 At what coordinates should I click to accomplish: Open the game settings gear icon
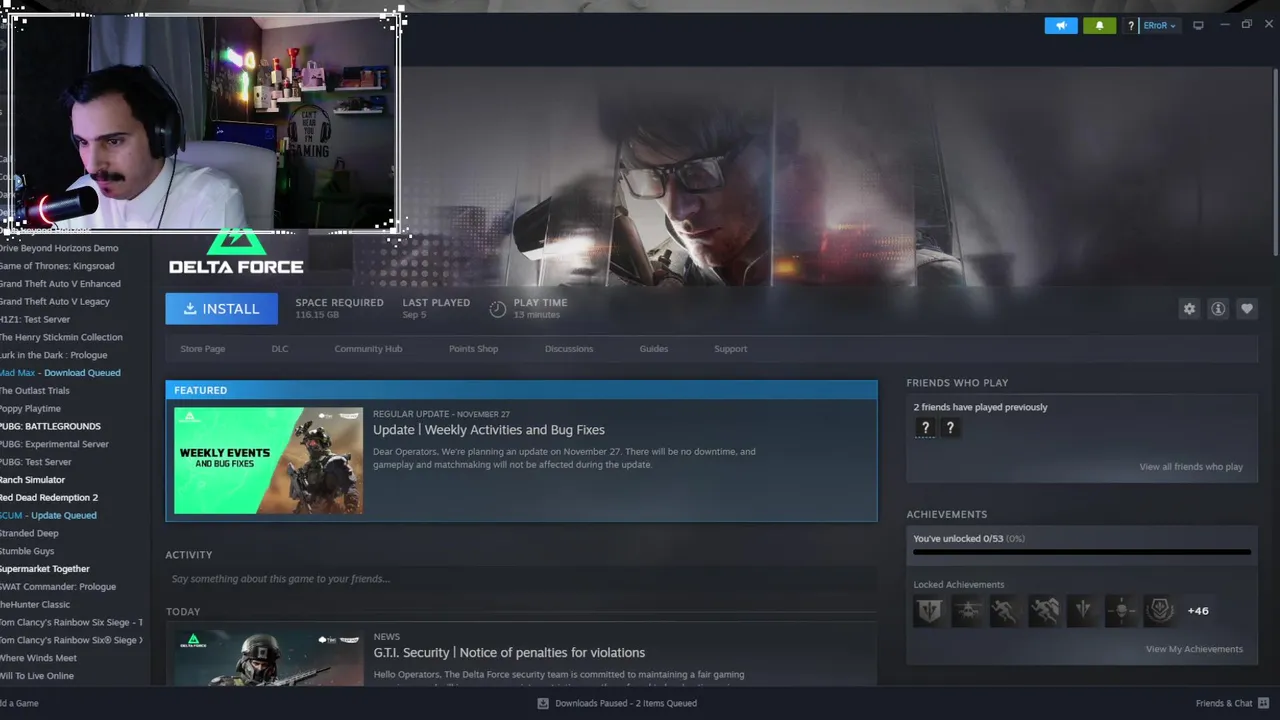tap(1189, 309)
